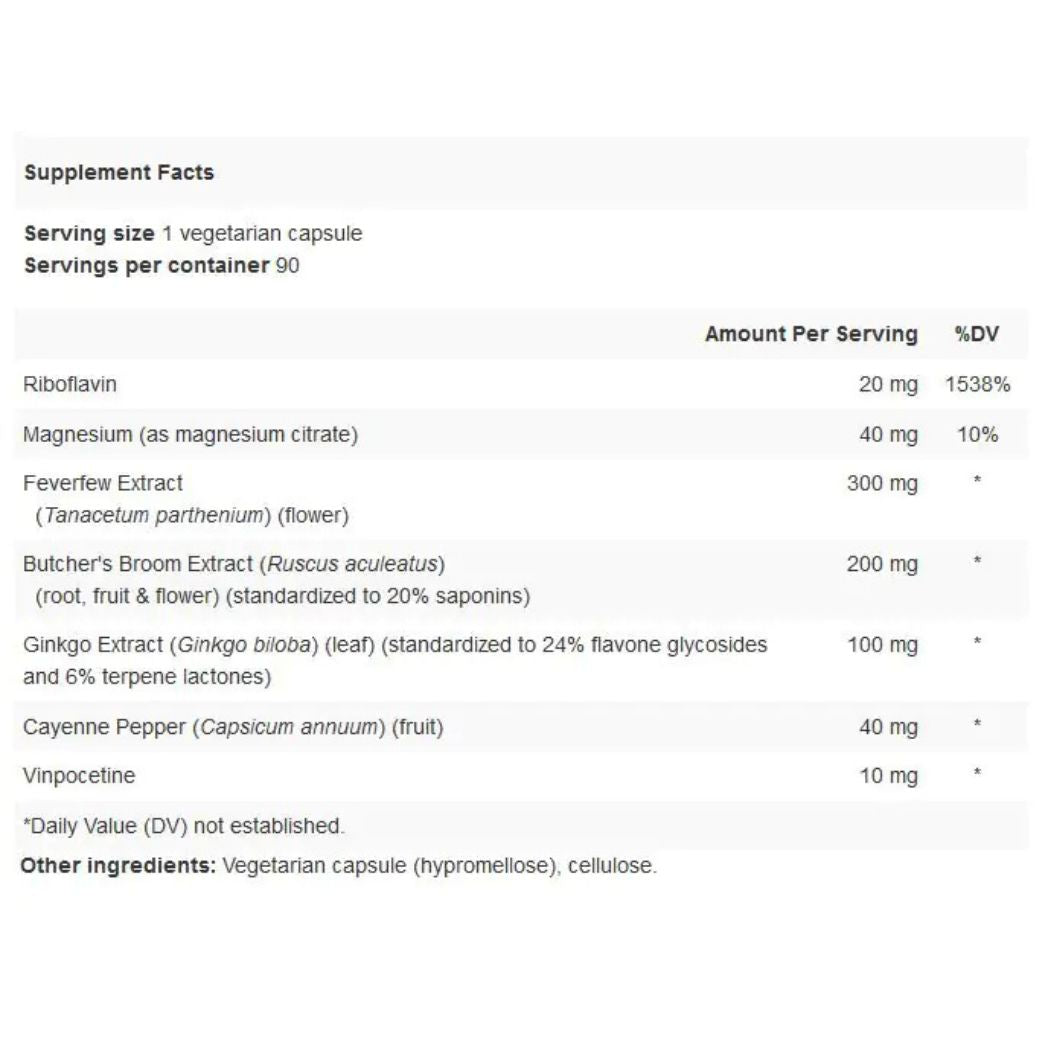
Task: Select the Magnesium (as magnesium citrate) row
Action: click(x=190, y=435)
